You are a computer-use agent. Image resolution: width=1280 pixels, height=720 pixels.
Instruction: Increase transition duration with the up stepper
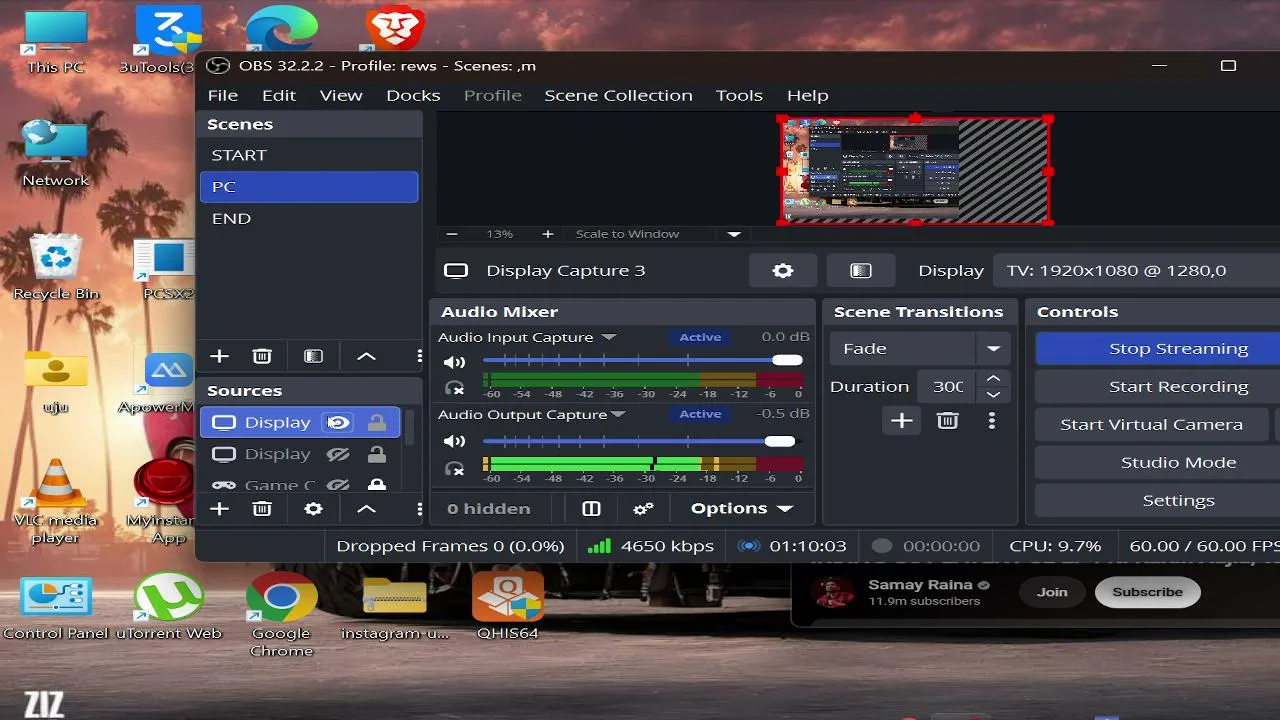coord(993,379)
